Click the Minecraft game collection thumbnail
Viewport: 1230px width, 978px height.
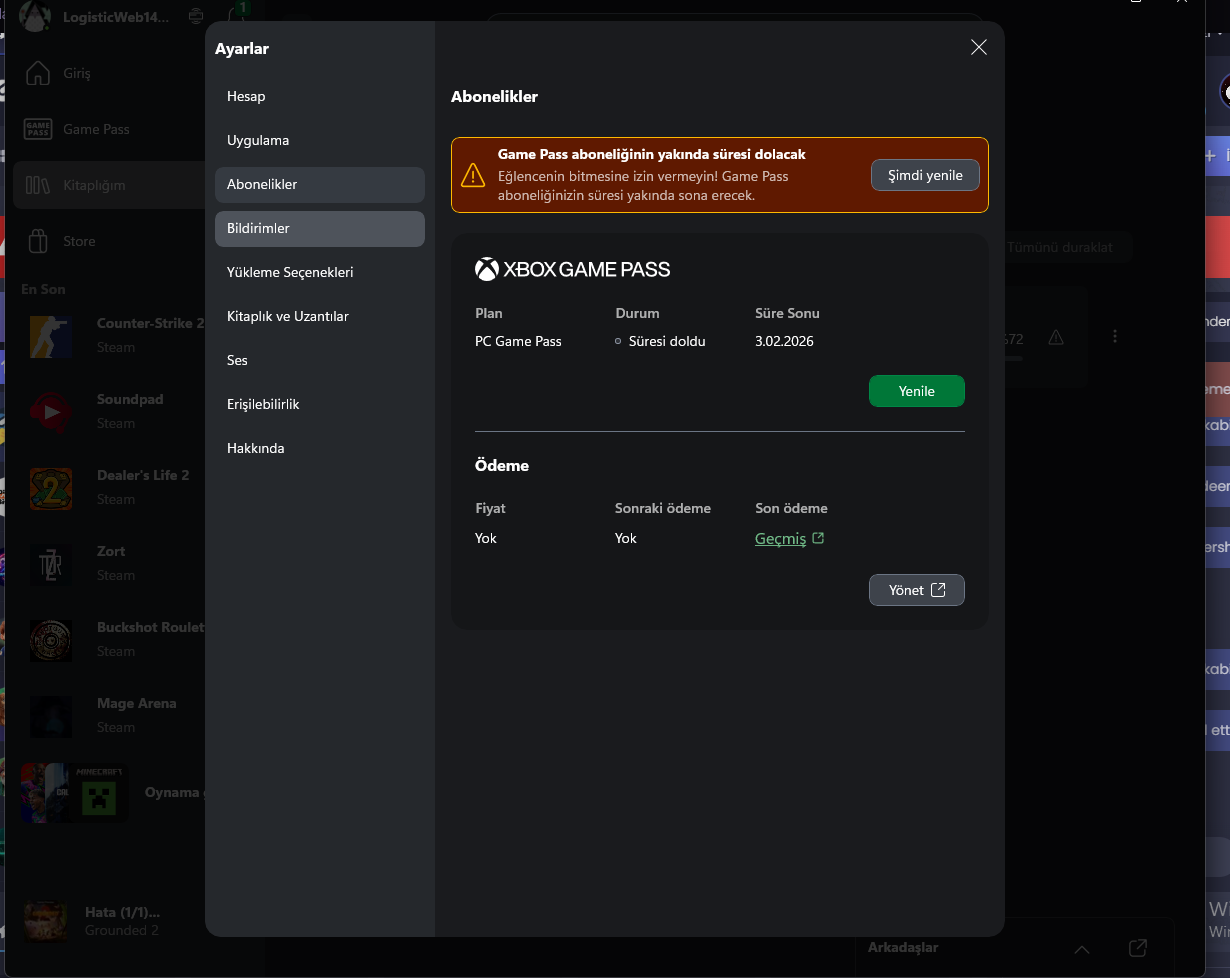[75, 793]
